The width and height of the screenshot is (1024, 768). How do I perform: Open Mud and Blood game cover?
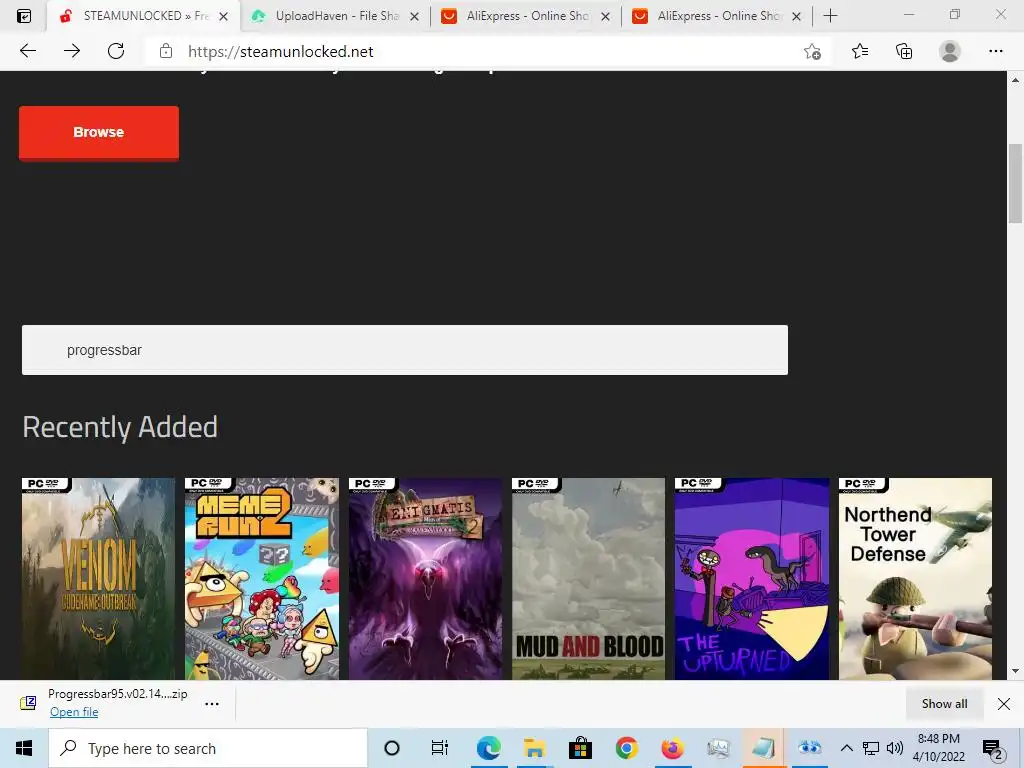tap(588, 579)
